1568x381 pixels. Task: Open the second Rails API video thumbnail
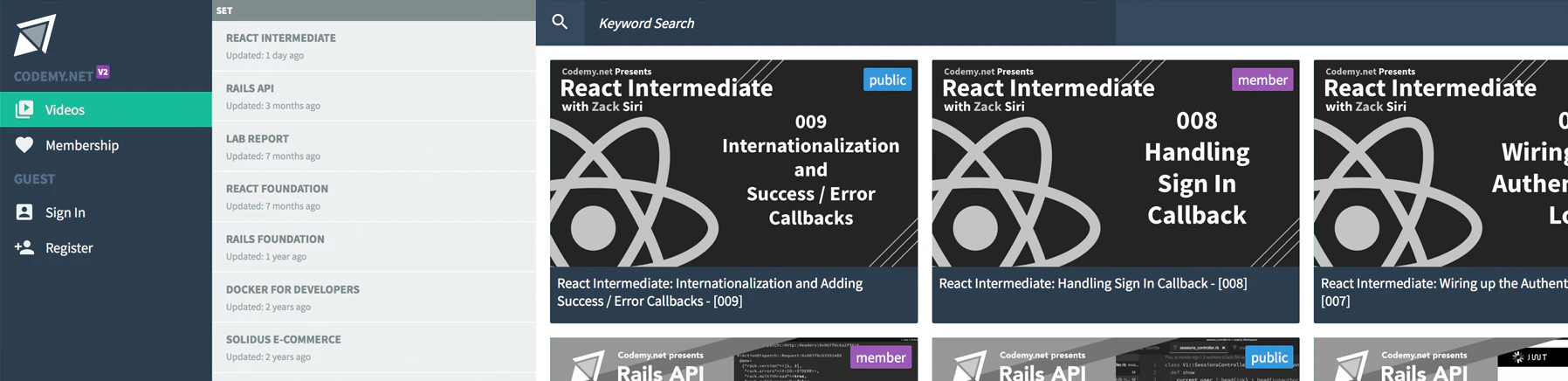pyautogui.click(x=1115, y=359)
